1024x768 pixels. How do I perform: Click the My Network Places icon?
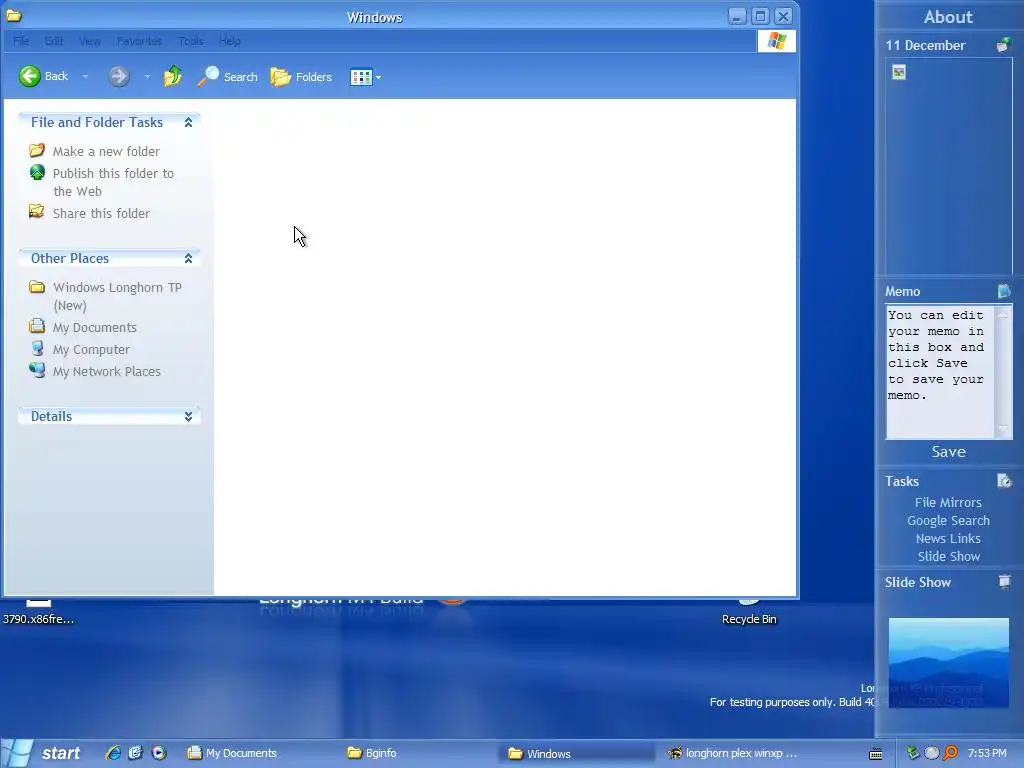(x=37, y=370)
